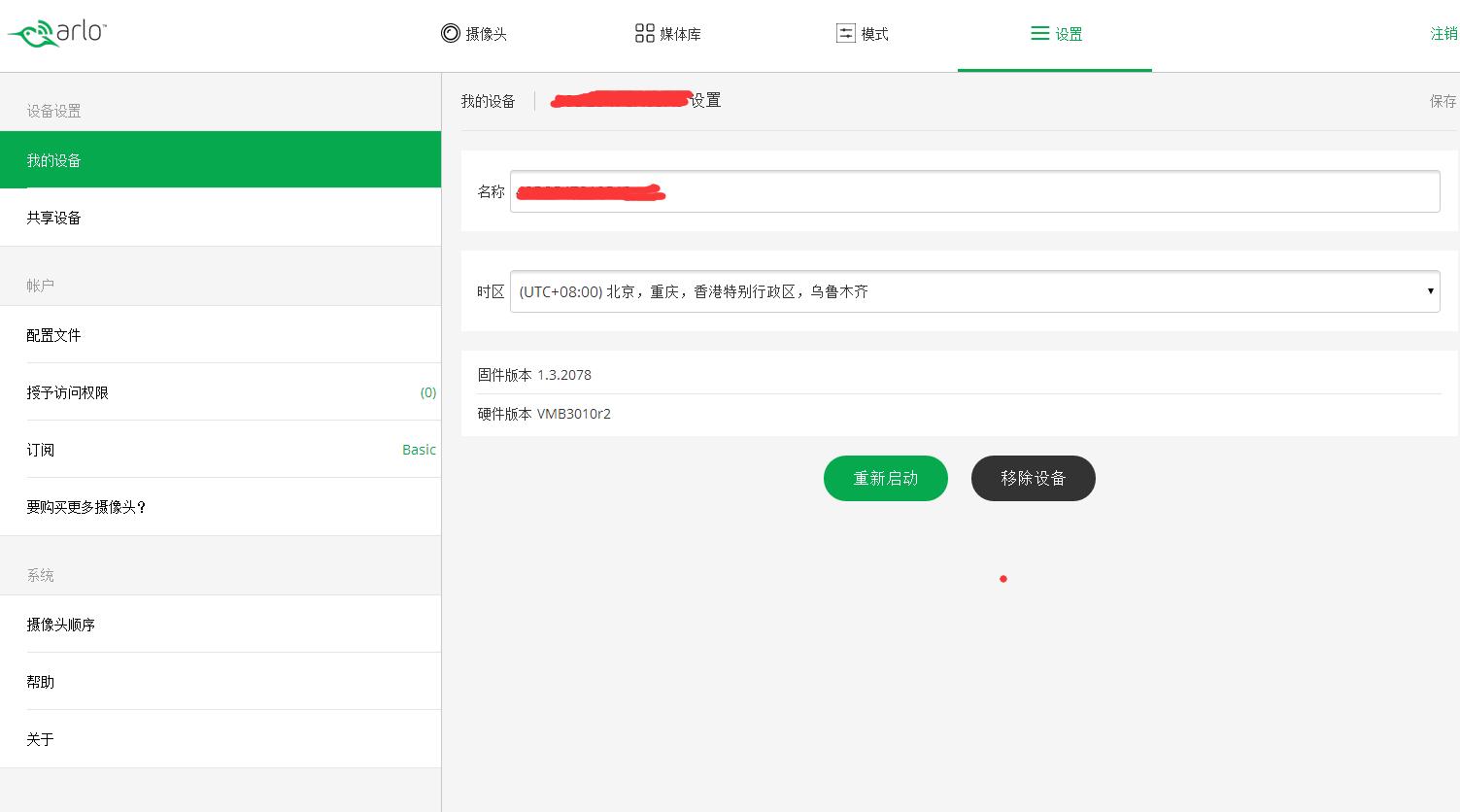This screenshot has width=1460, height=812.
Task: Select the 设置 tab label
Action: click(x=1069, y=34)
